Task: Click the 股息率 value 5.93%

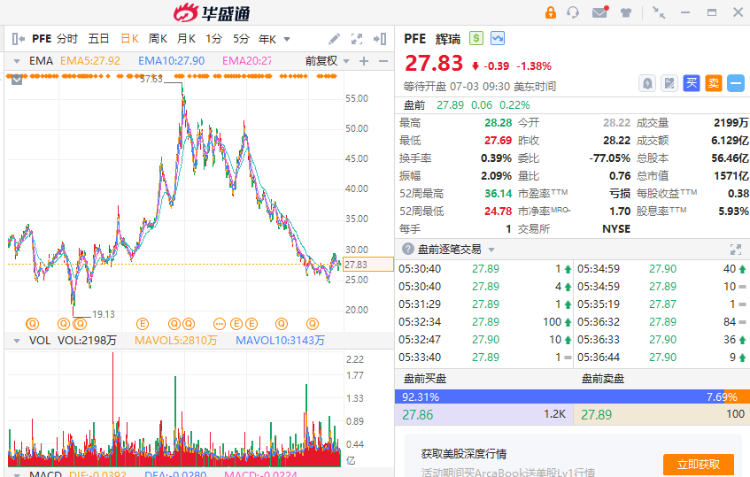Action: [x=733, y=211]
